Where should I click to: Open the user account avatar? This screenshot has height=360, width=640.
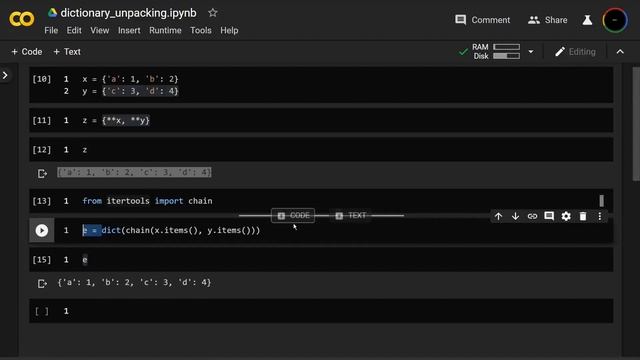(615, 20)
